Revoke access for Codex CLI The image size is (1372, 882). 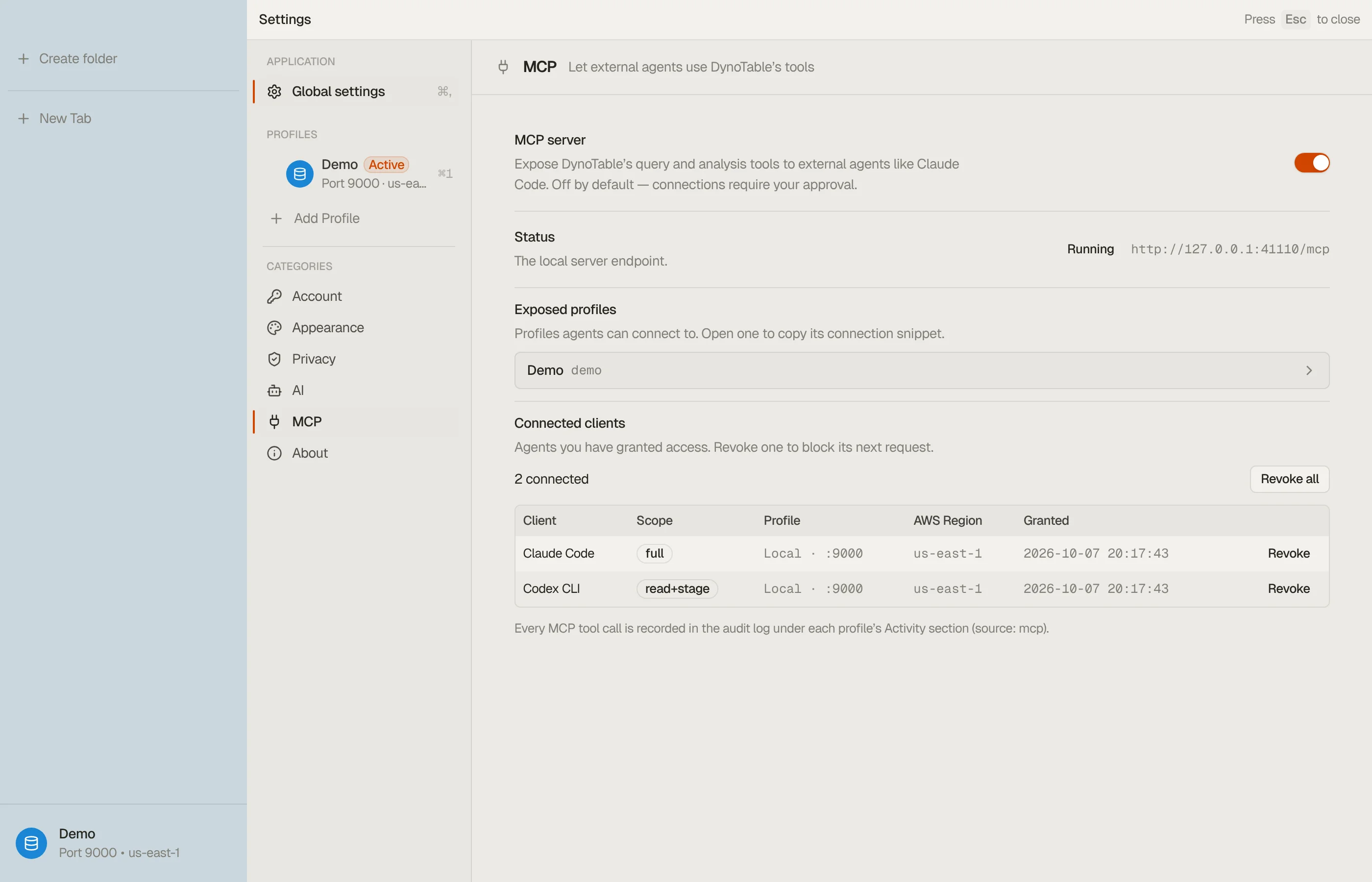coord(1288,589)
